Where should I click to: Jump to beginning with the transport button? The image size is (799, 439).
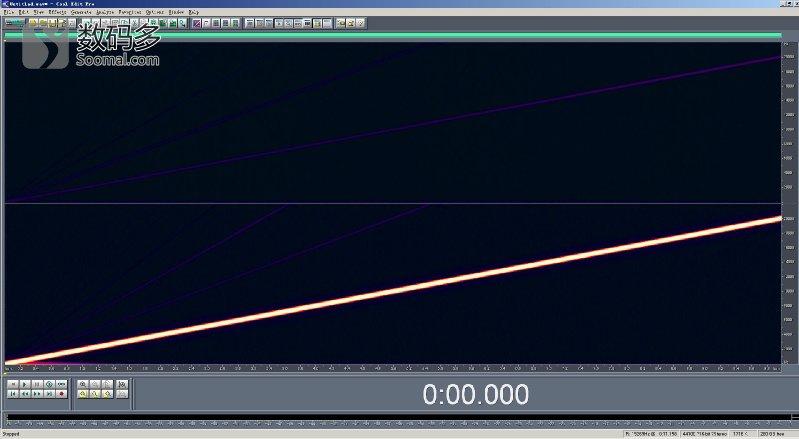[13, 394]
